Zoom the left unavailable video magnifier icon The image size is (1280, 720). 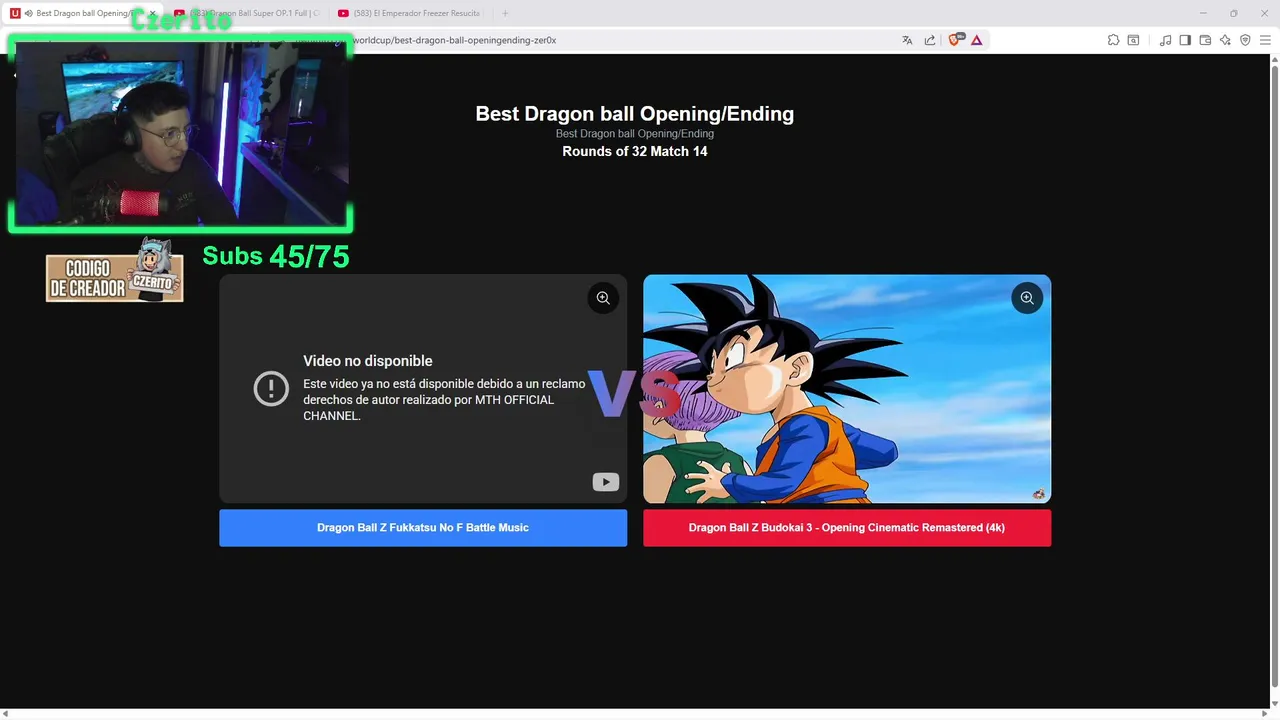[x=603, y=298]
